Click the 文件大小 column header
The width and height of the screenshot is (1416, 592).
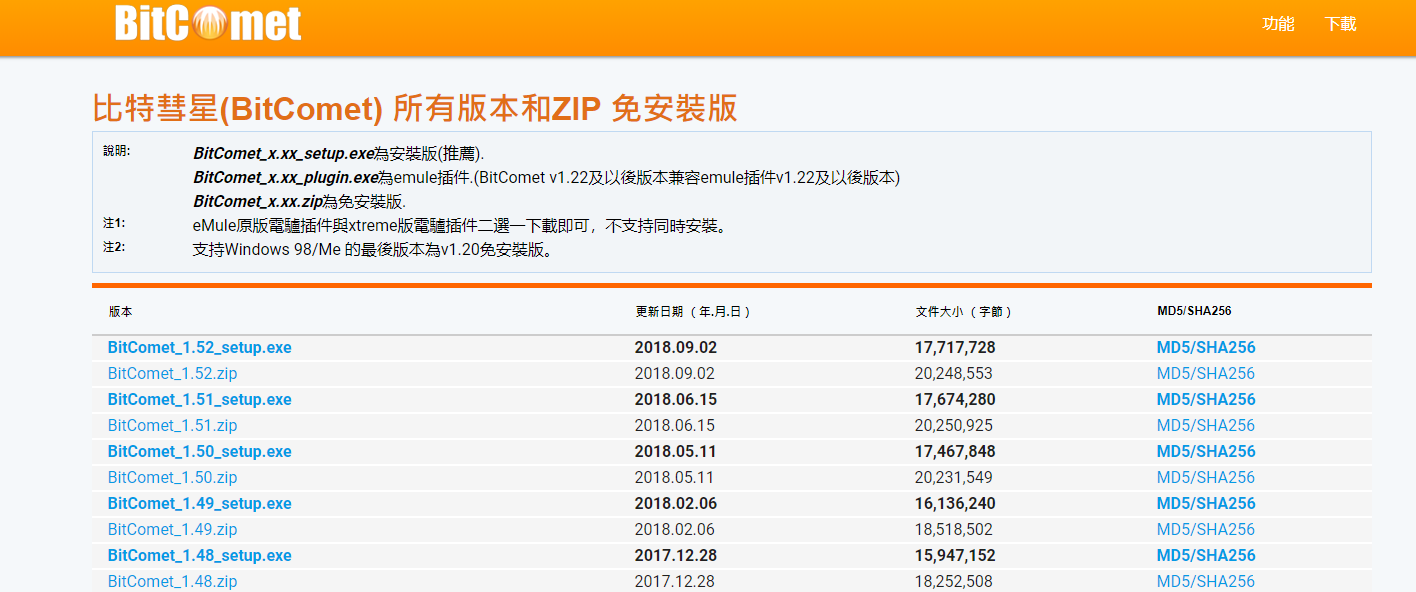964,312
